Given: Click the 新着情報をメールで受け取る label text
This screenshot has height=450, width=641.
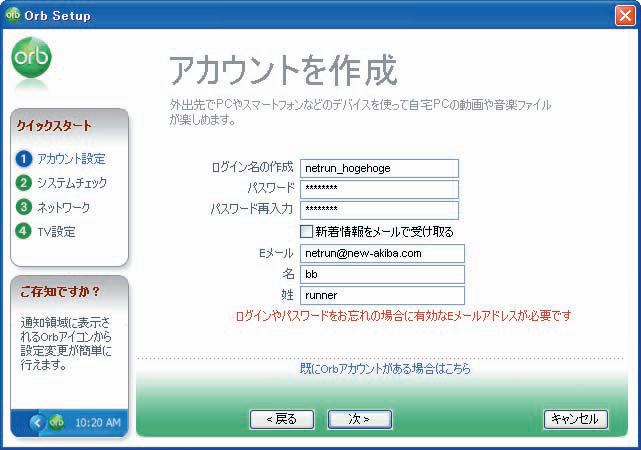Looking at the screenshot, I should coord(384,232).
